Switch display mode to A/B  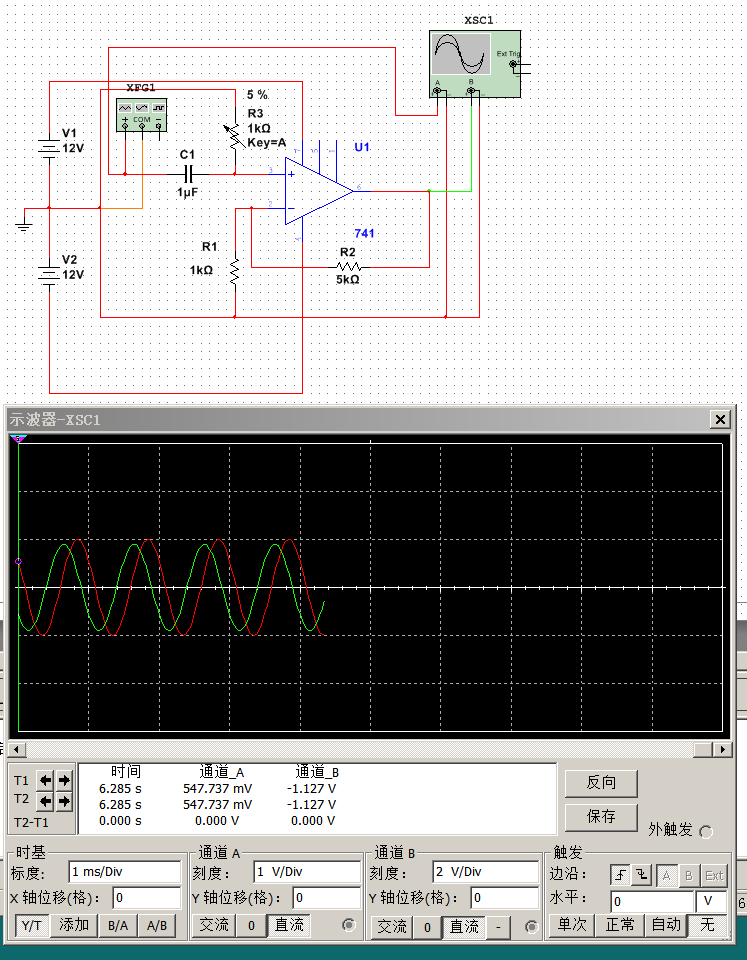[x=157, y=925]
